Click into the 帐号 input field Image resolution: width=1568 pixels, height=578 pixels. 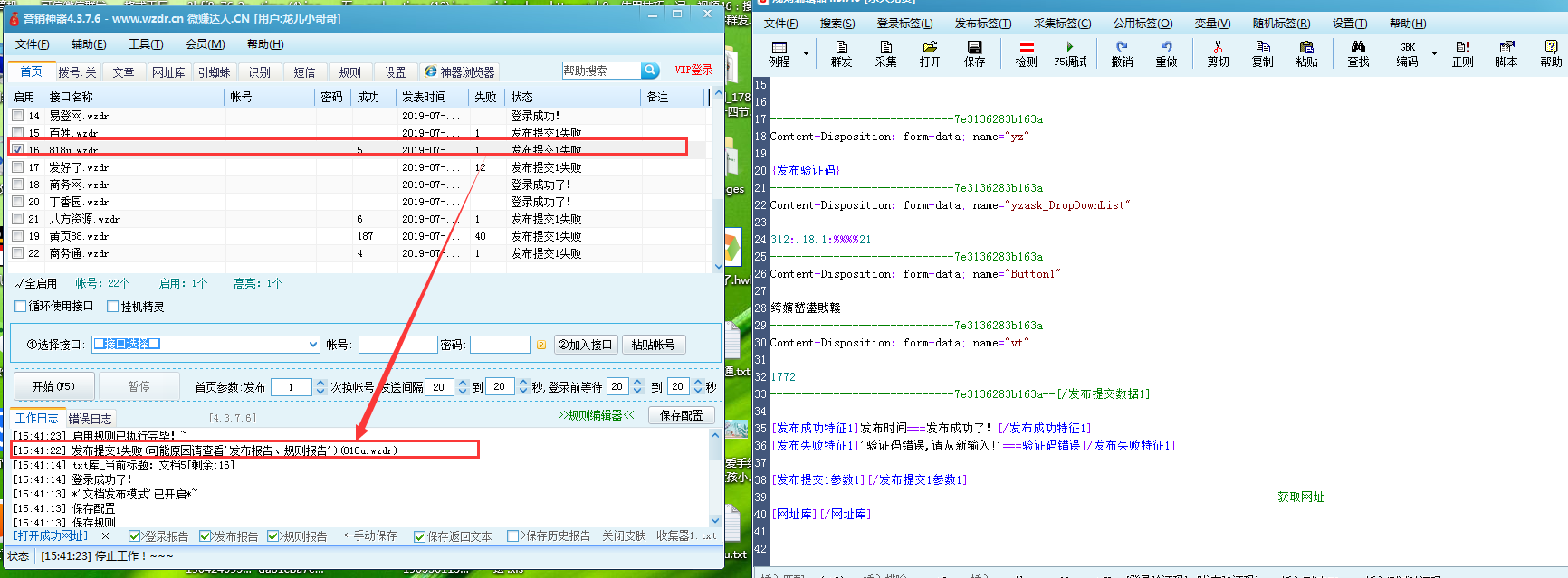[397, 345]
